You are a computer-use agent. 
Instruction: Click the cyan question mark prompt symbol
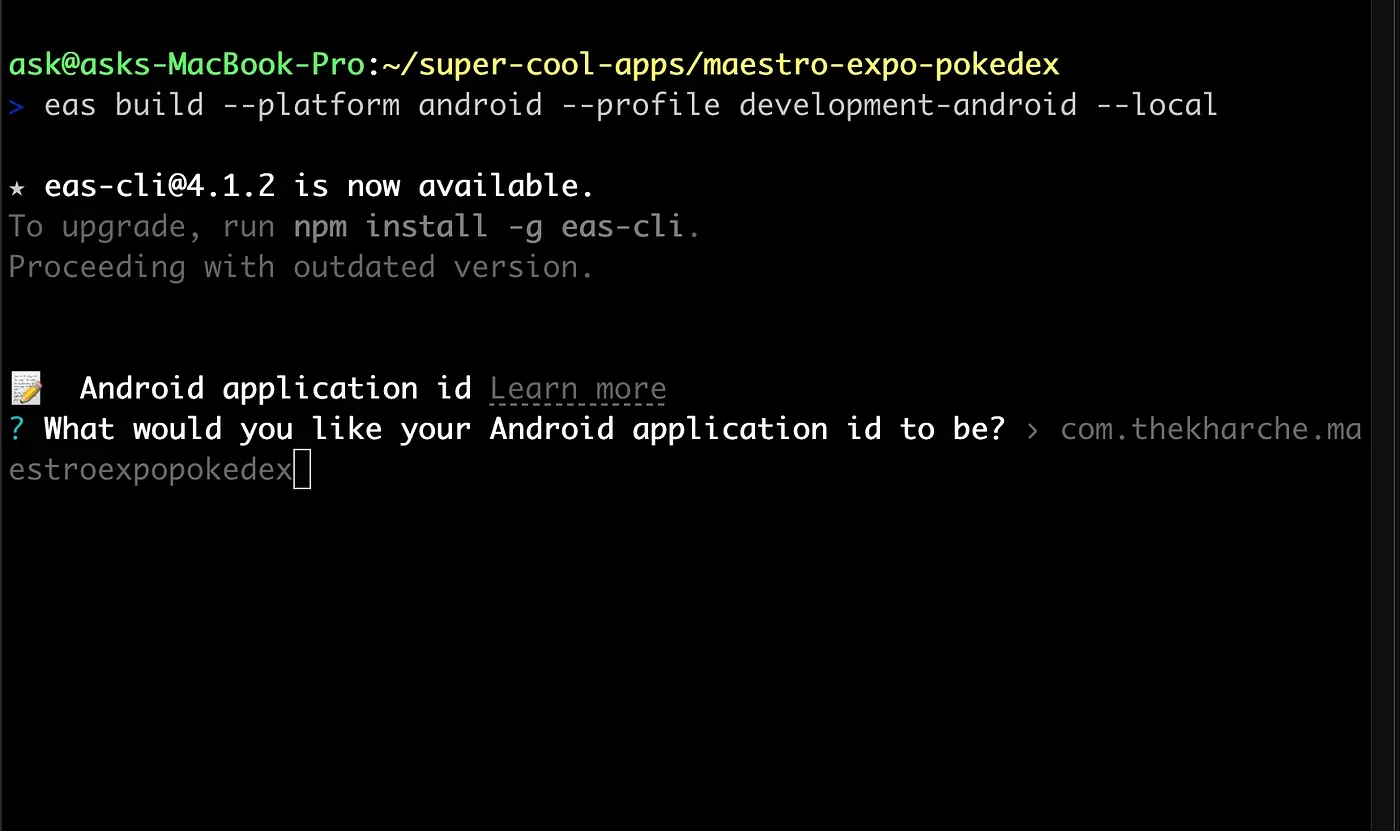click(16, 430)
